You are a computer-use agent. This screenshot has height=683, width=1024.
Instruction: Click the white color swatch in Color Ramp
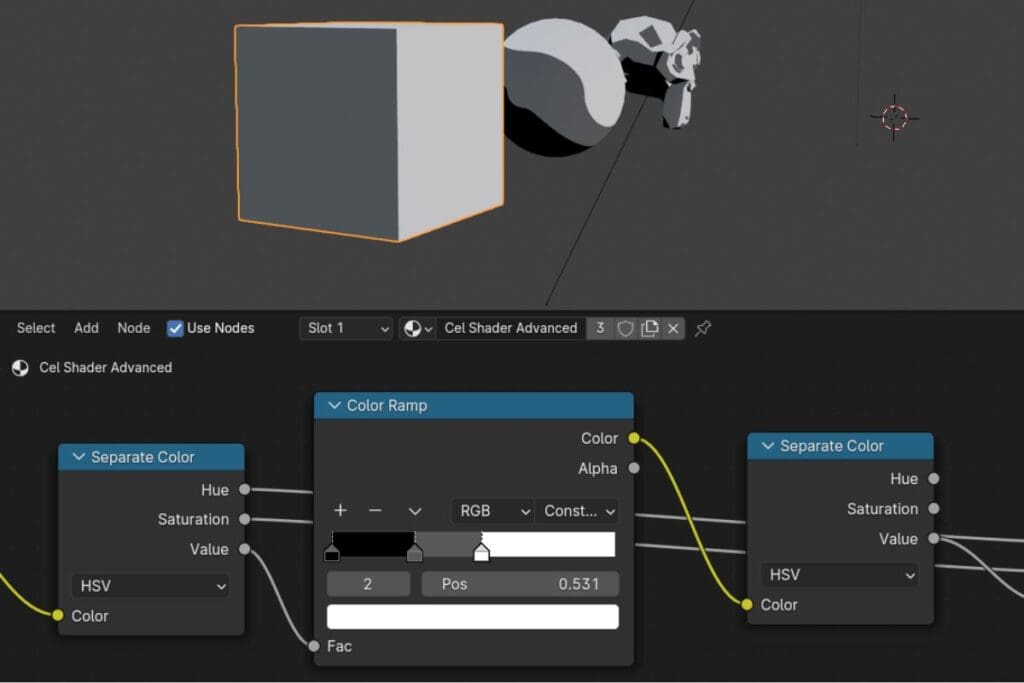pyautogui.click(x=472, y=617)
